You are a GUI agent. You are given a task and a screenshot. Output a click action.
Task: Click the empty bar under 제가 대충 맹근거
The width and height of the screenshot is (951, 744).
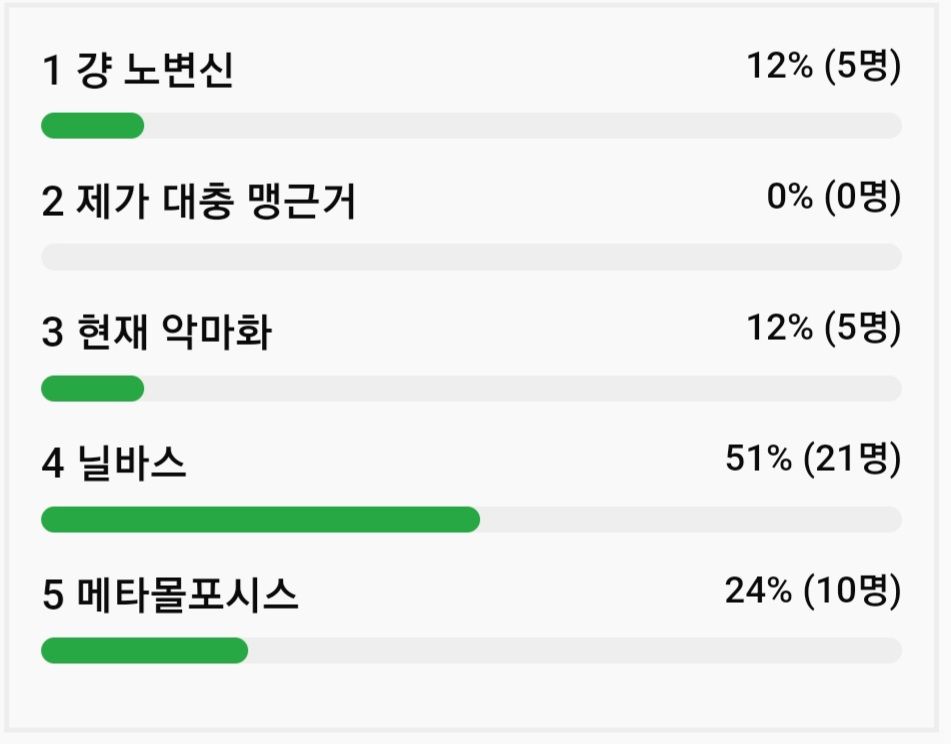pos(471,257)
